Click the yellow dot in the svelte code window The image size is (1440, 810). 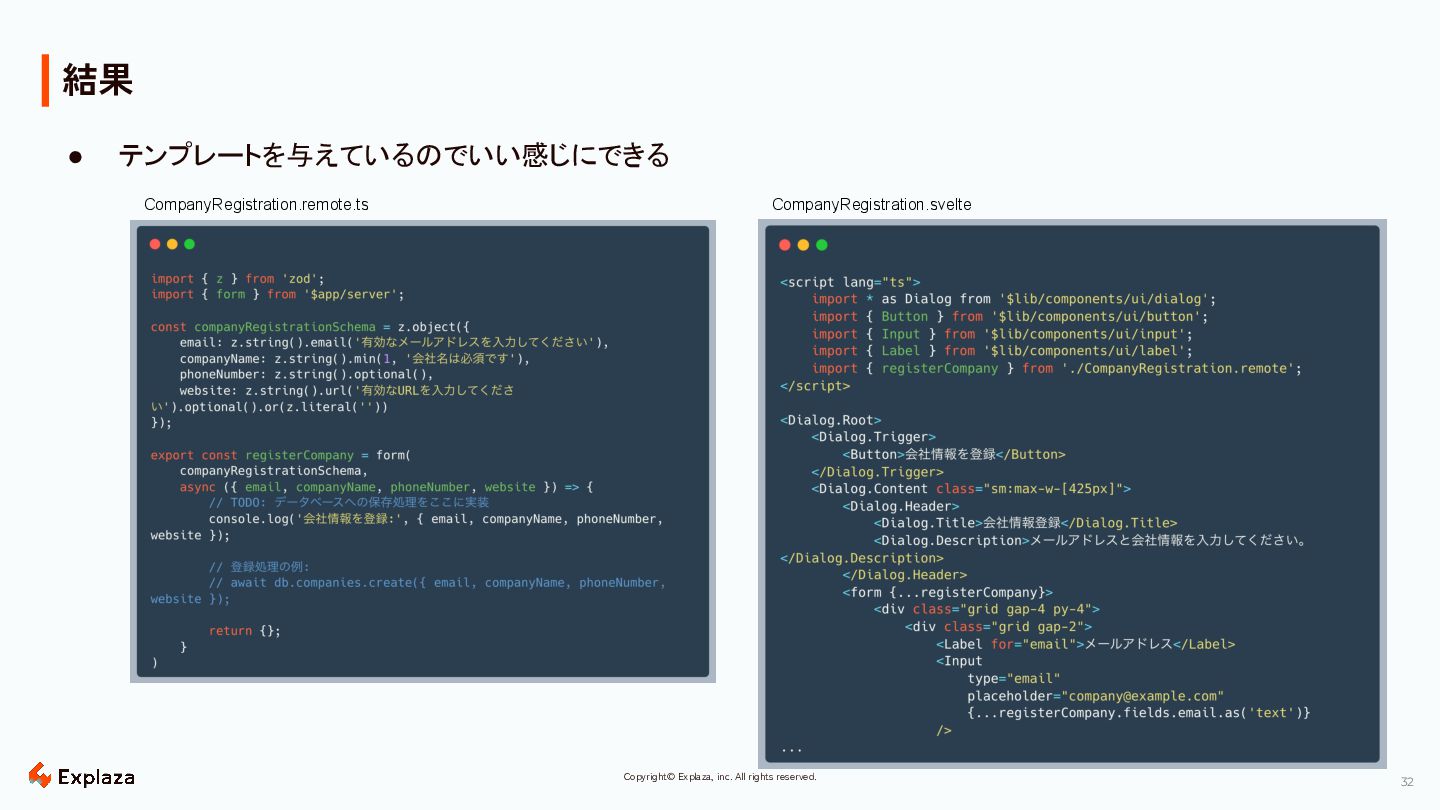[x=803, y=245]
